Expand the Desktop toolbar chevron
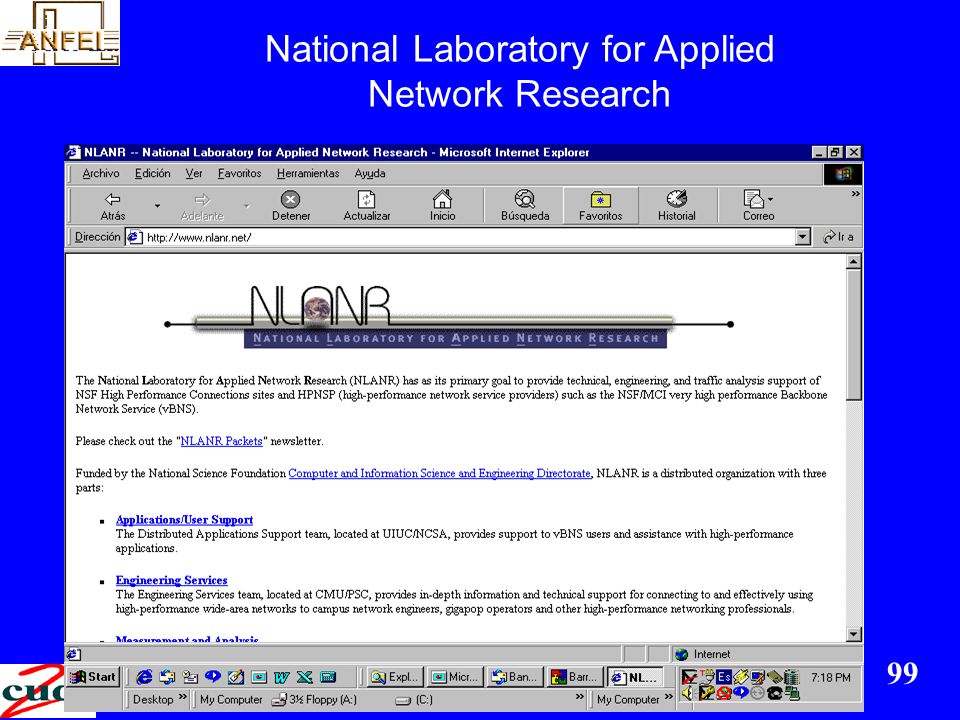 pos(182,697)
